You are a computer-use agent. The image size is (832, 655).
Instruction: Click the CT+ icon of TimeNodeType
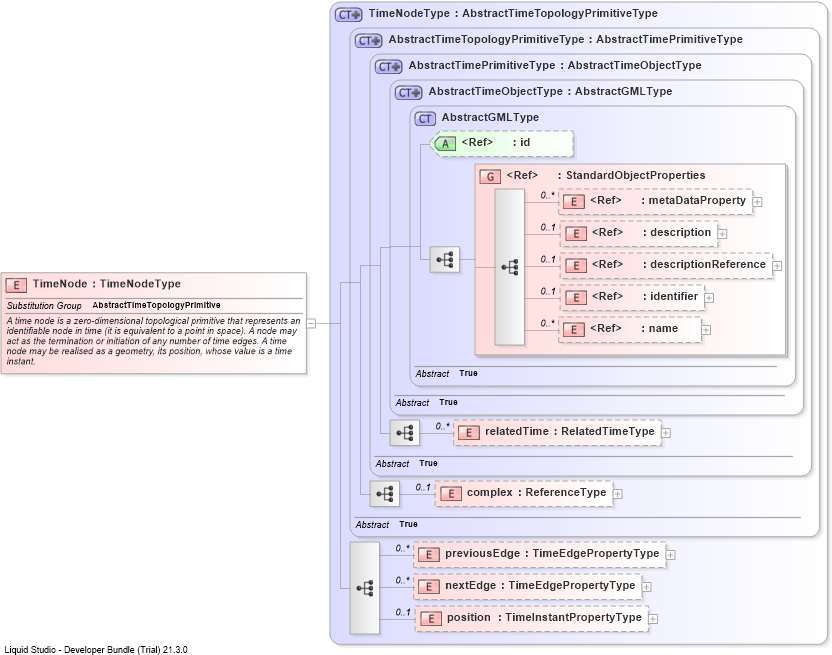pyautogui.click(x=349, y=15)
